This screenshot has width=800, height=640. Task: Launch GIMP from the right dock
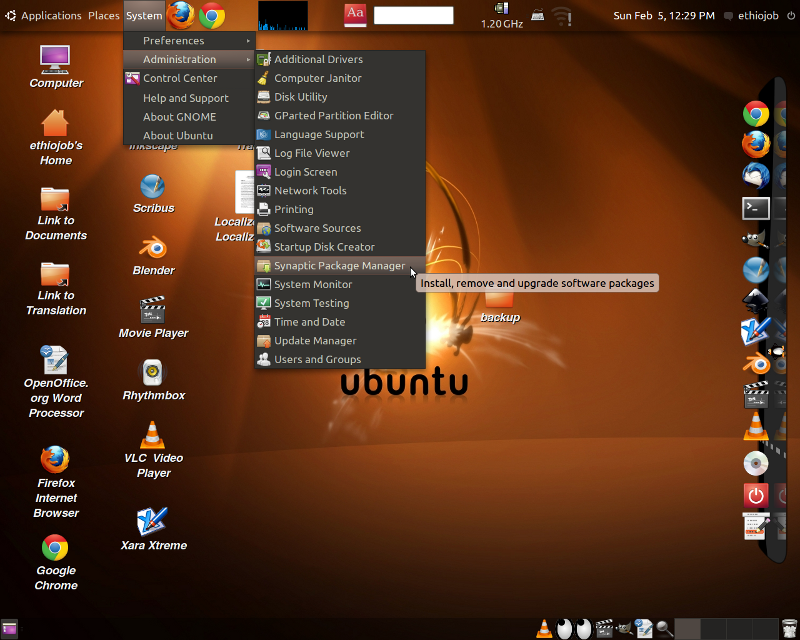pos(756,239)
